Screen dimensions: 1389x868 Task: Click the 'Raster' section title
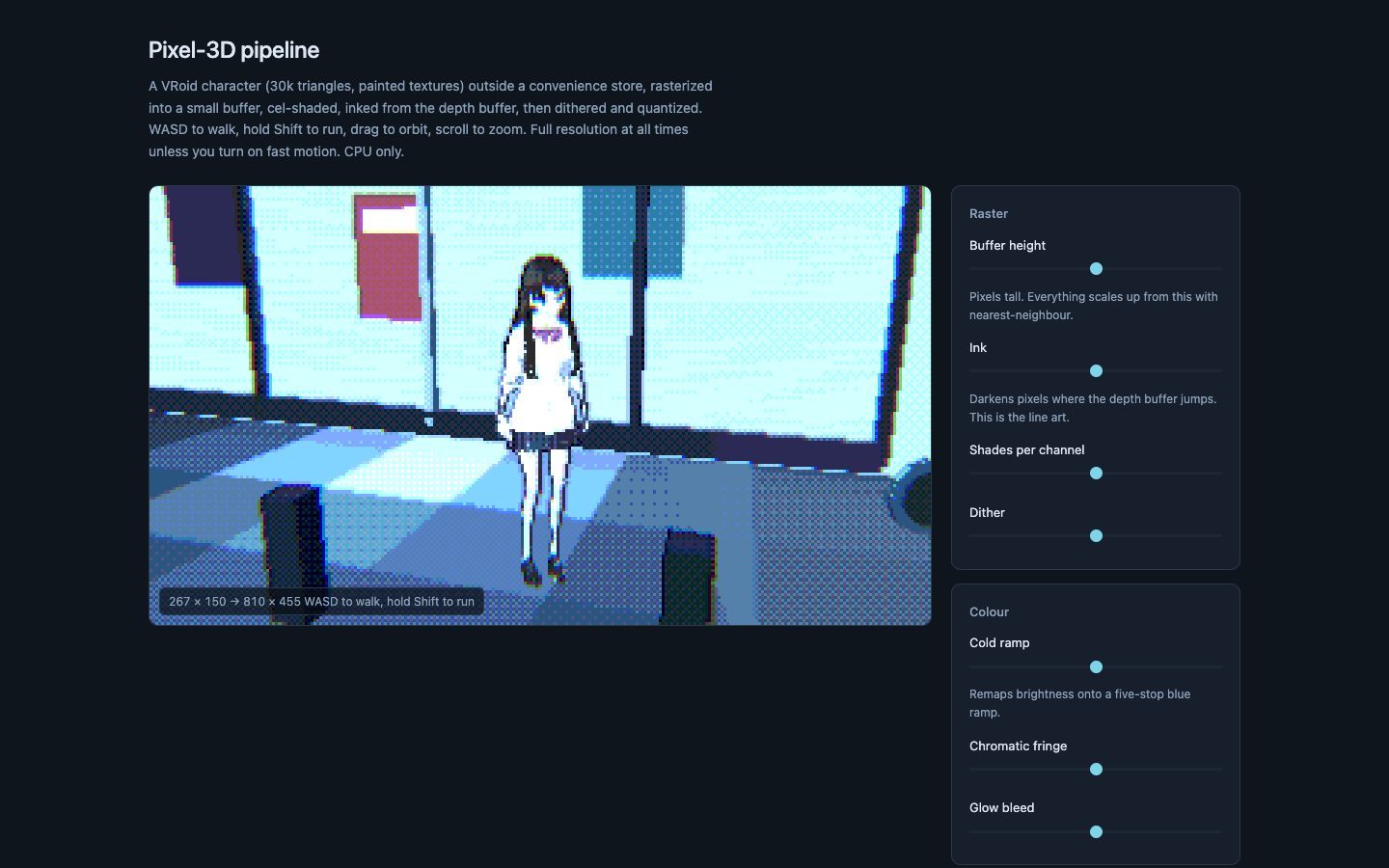click(989, 214)
